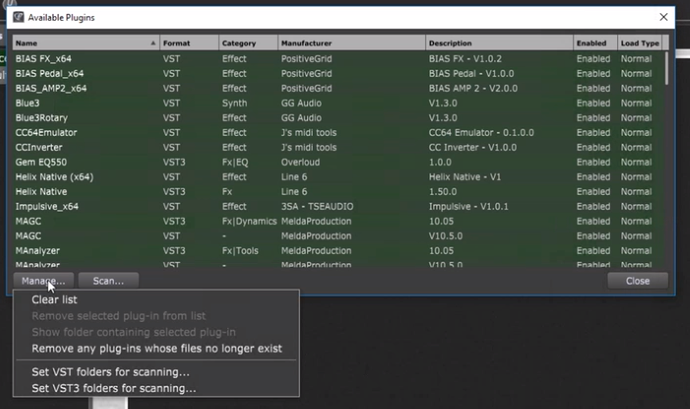
Task: Sort by the Category column header
Action: [248, 43]
